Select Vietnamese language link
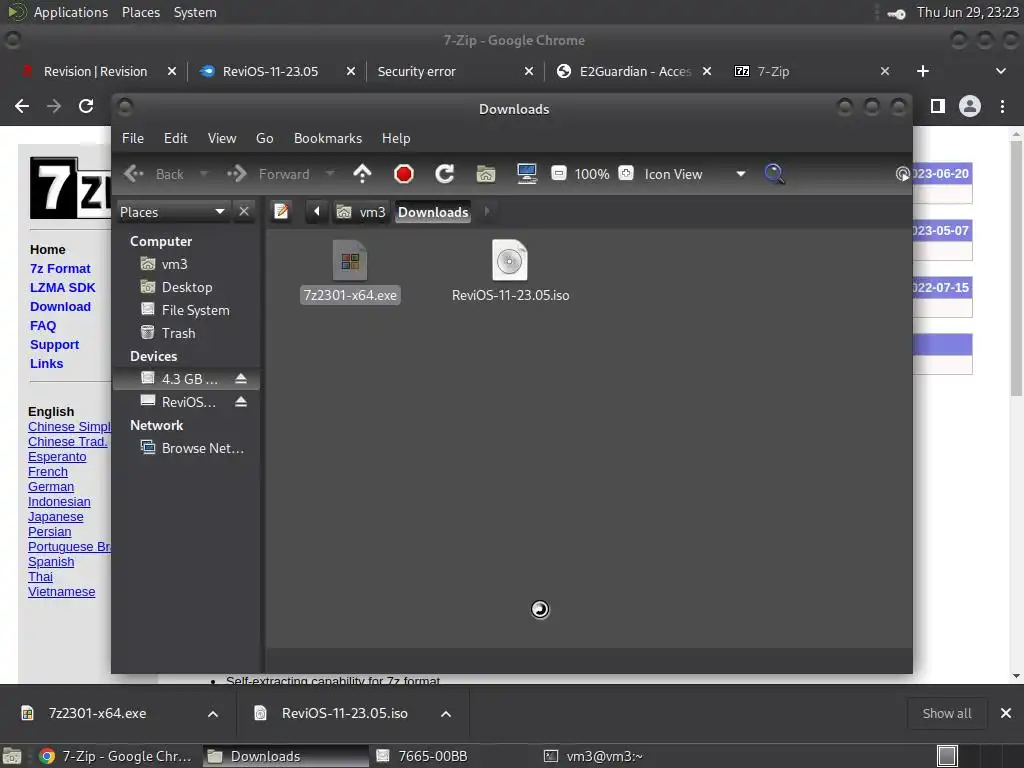This screenshot has width=1024, height=768. [61, 592]
